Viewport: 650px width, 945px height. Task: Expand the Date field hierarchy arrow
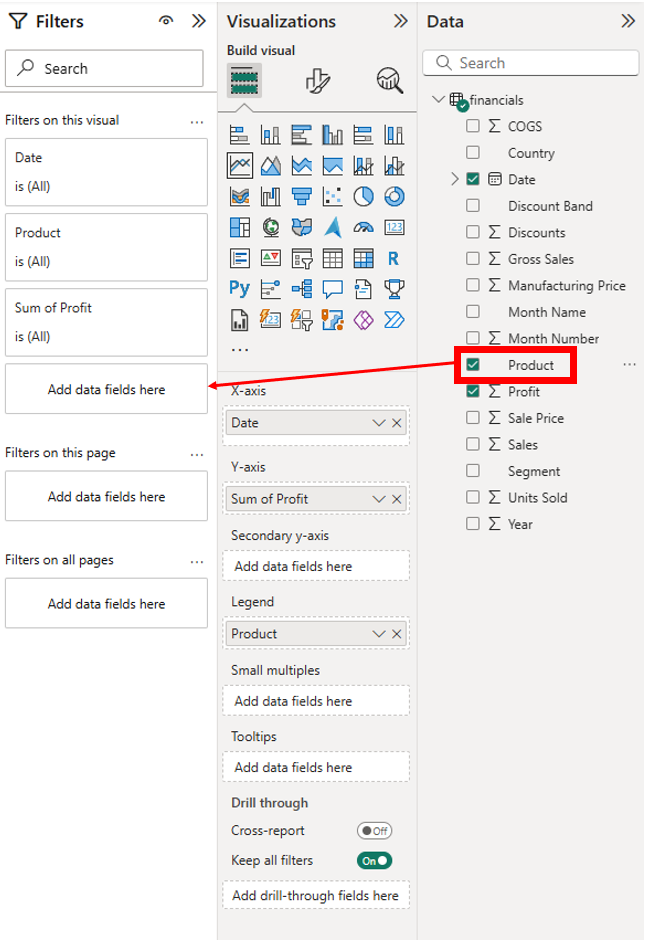click(455, 179)
